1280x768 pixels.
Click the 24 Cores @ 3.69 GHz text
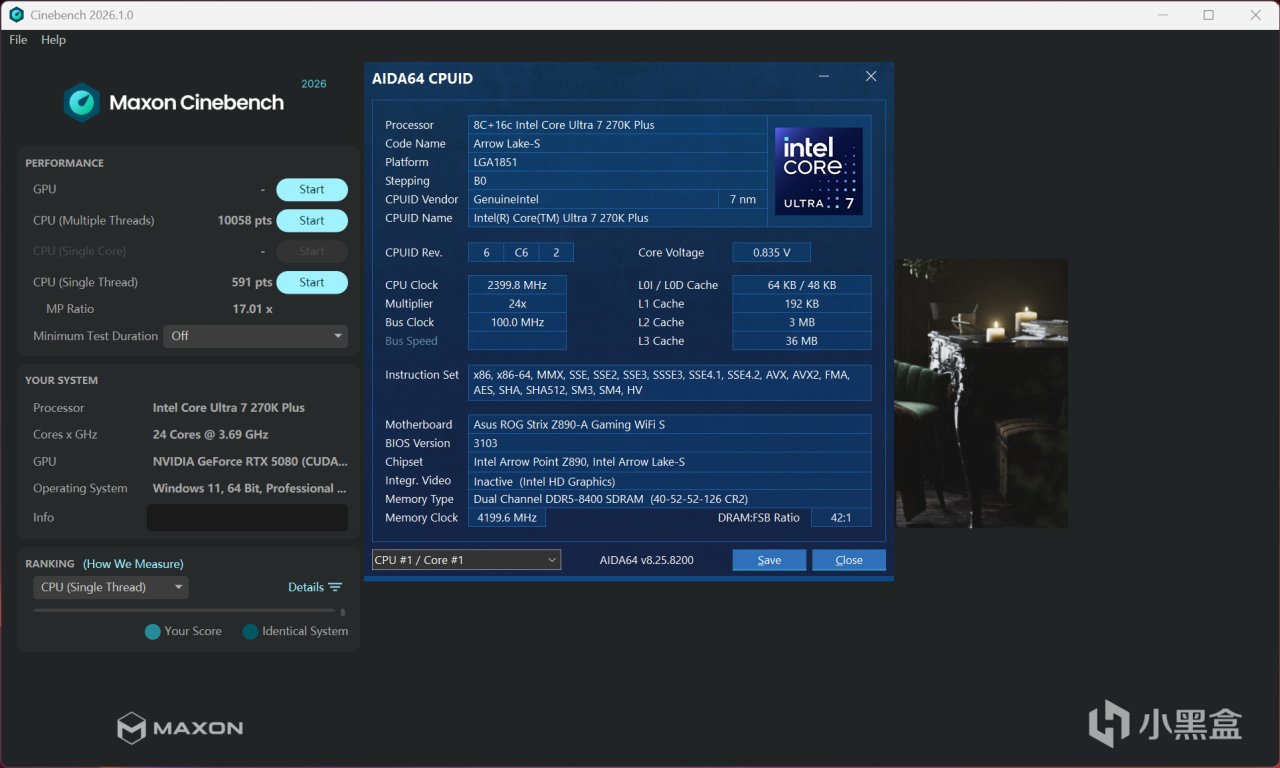coord(211,435)
